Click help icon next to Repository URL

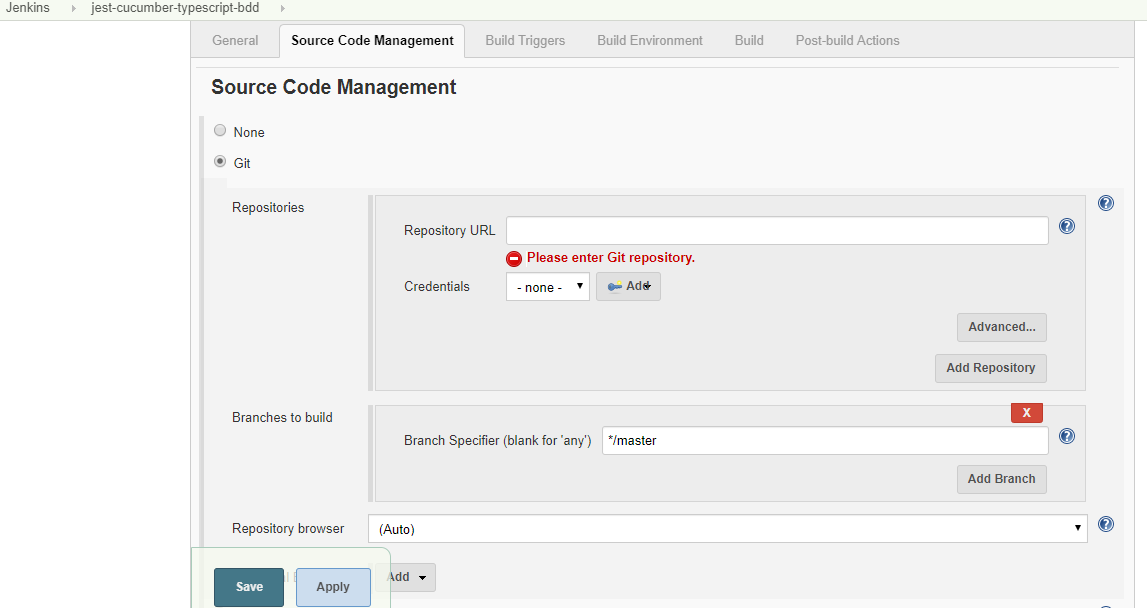pos(1066,226)
